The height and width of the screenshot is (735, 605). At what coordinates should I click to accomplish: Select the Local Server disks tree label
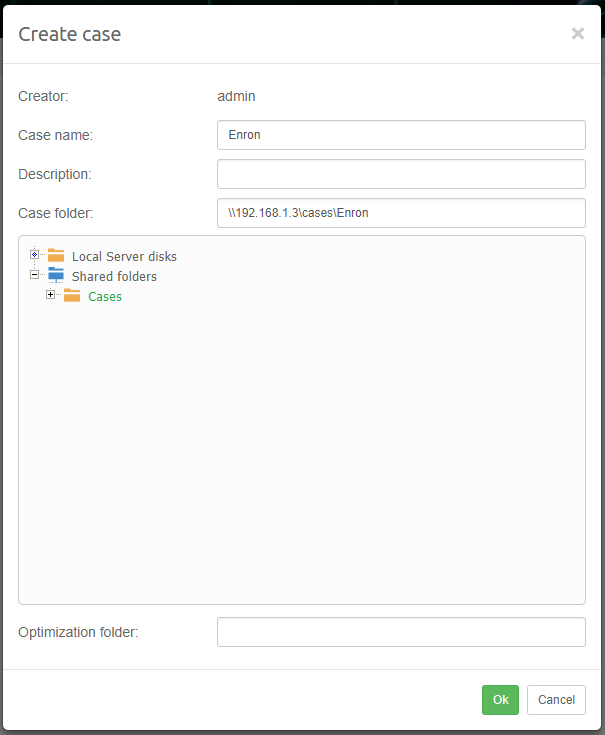pyautogui.click(x=124, y=257)
